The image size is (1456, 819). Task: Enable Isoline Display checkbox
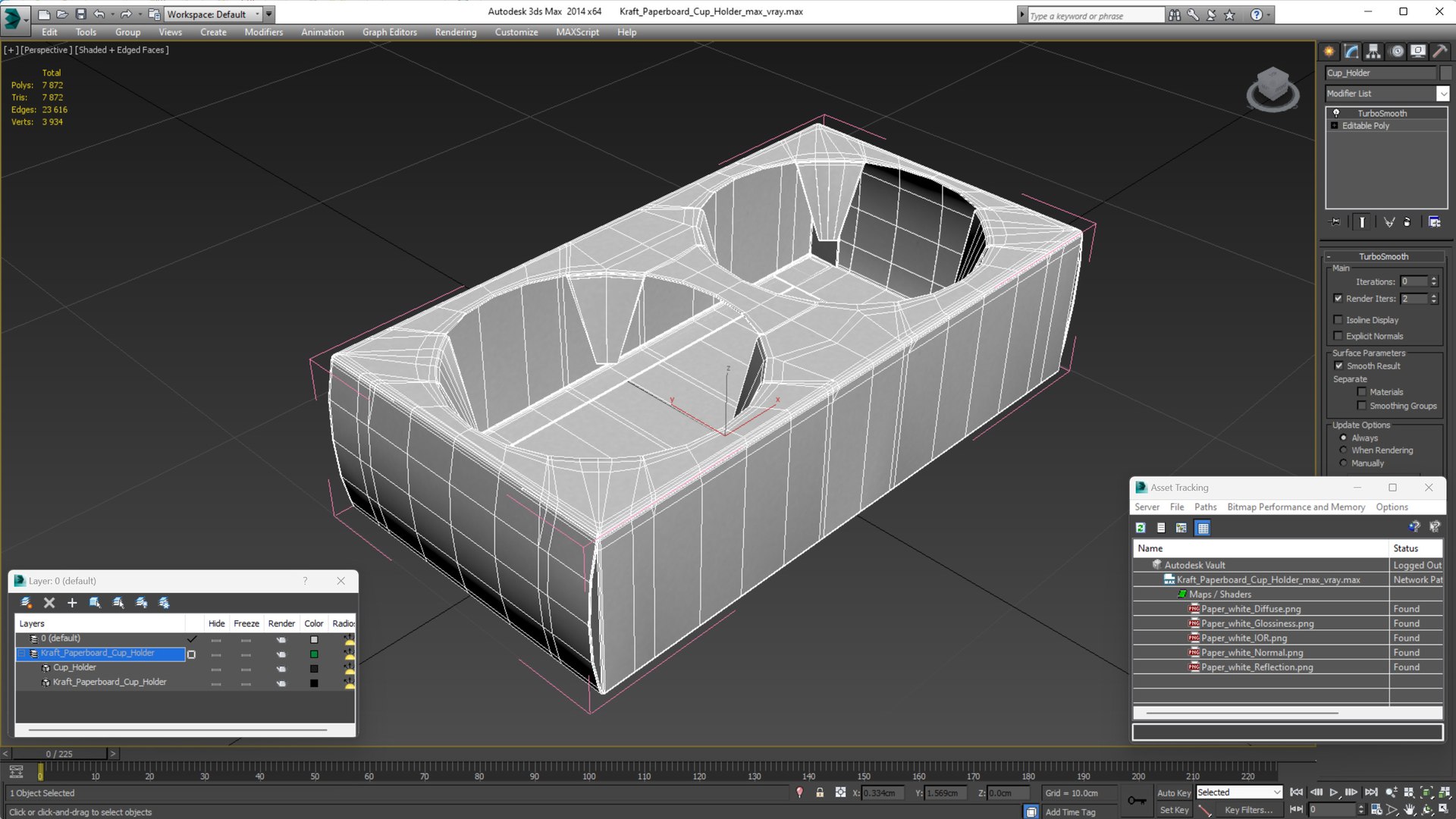[1338, 320]
